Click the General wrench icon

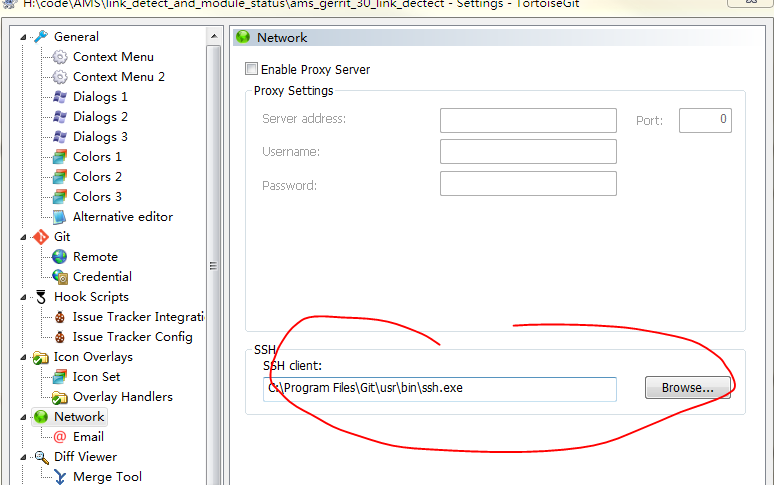coord(41,37)
